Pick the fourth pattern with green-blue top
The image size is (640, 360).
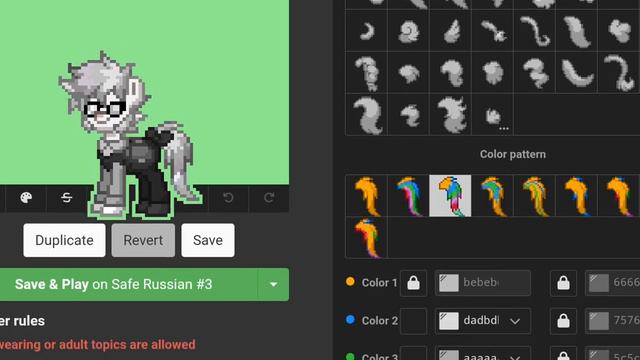click(x=492, y=196)
